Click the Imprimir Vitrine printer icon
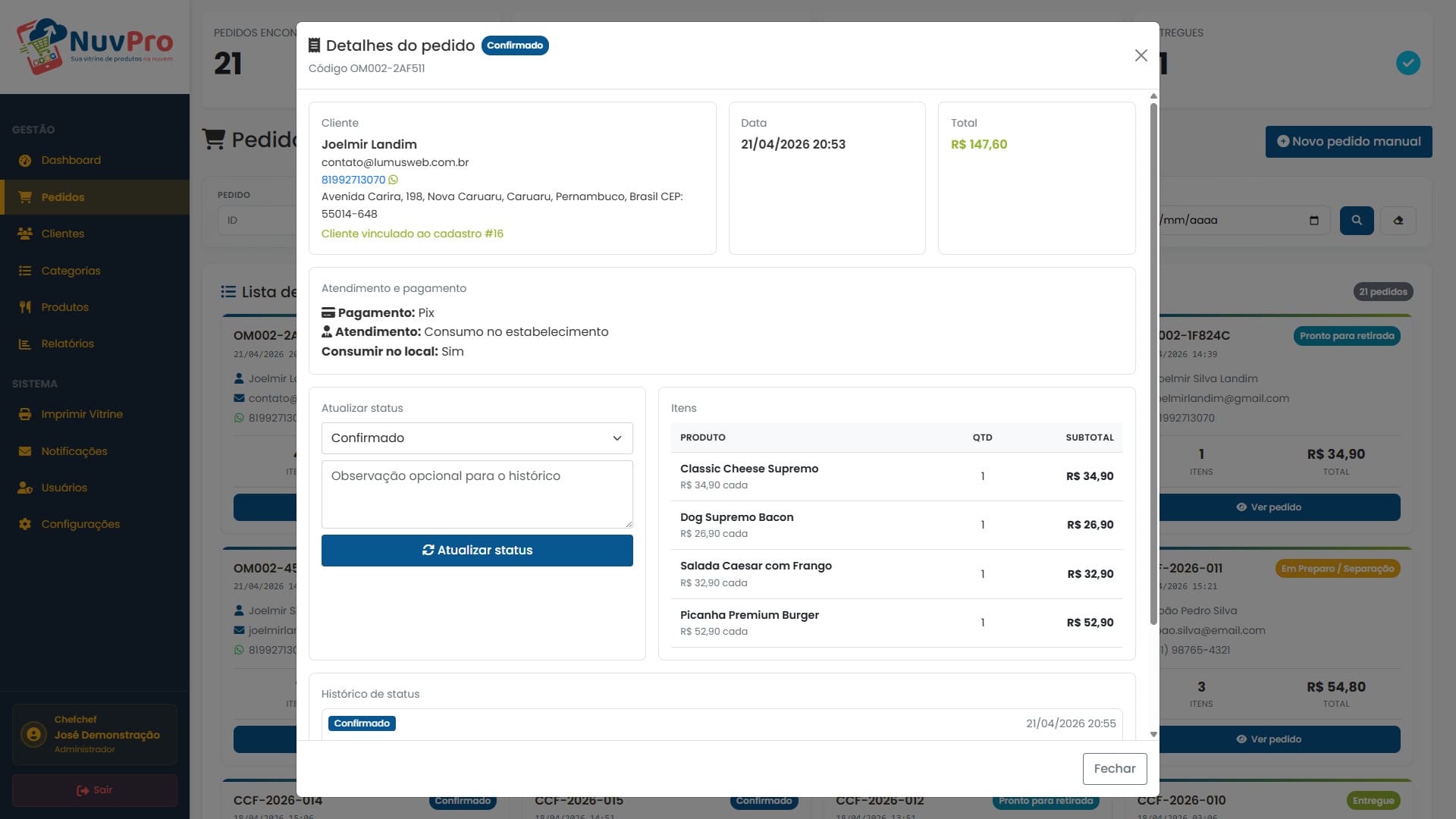The image size is (1456, 819). 25,414
